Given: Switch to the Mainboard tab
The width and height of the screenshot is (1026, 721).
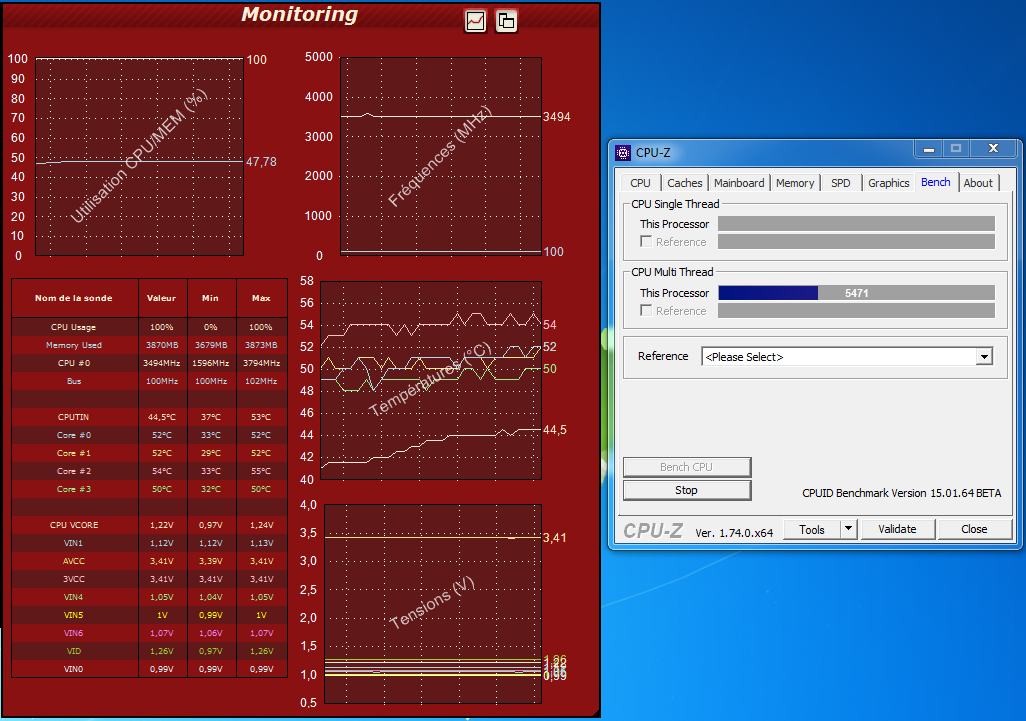Looking at the screenshot, I should [x=739, y=183].
